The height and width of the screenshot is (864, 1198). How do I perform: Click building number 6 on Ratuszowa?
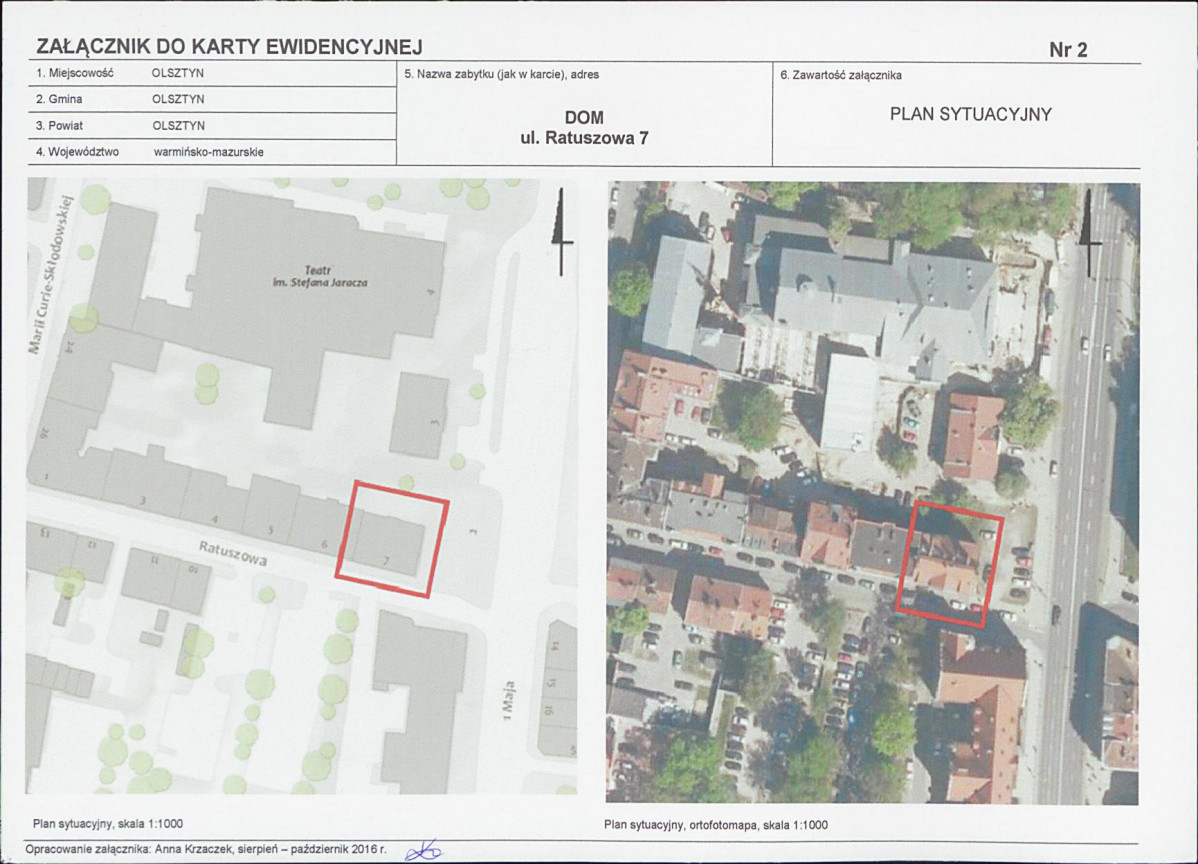pos(322,543)
